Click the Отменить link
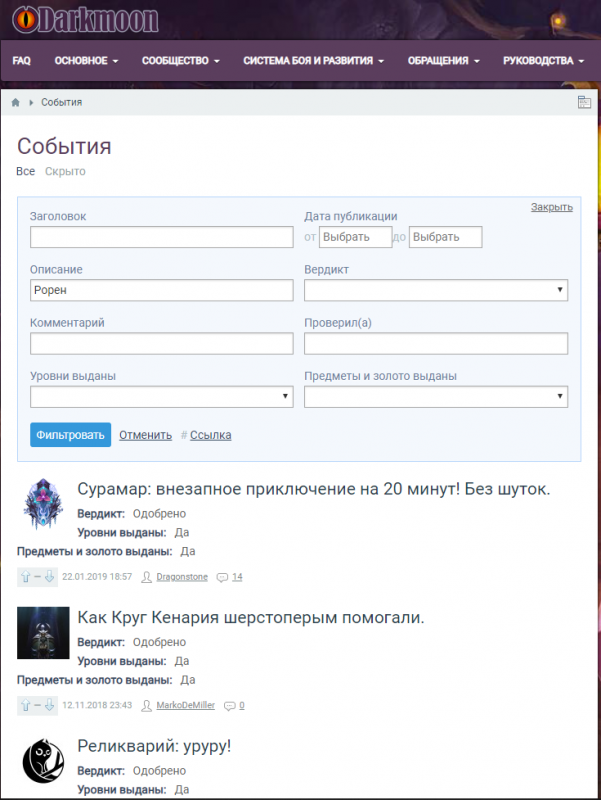Screen dimensions: 601x800 tap(145, 435)
